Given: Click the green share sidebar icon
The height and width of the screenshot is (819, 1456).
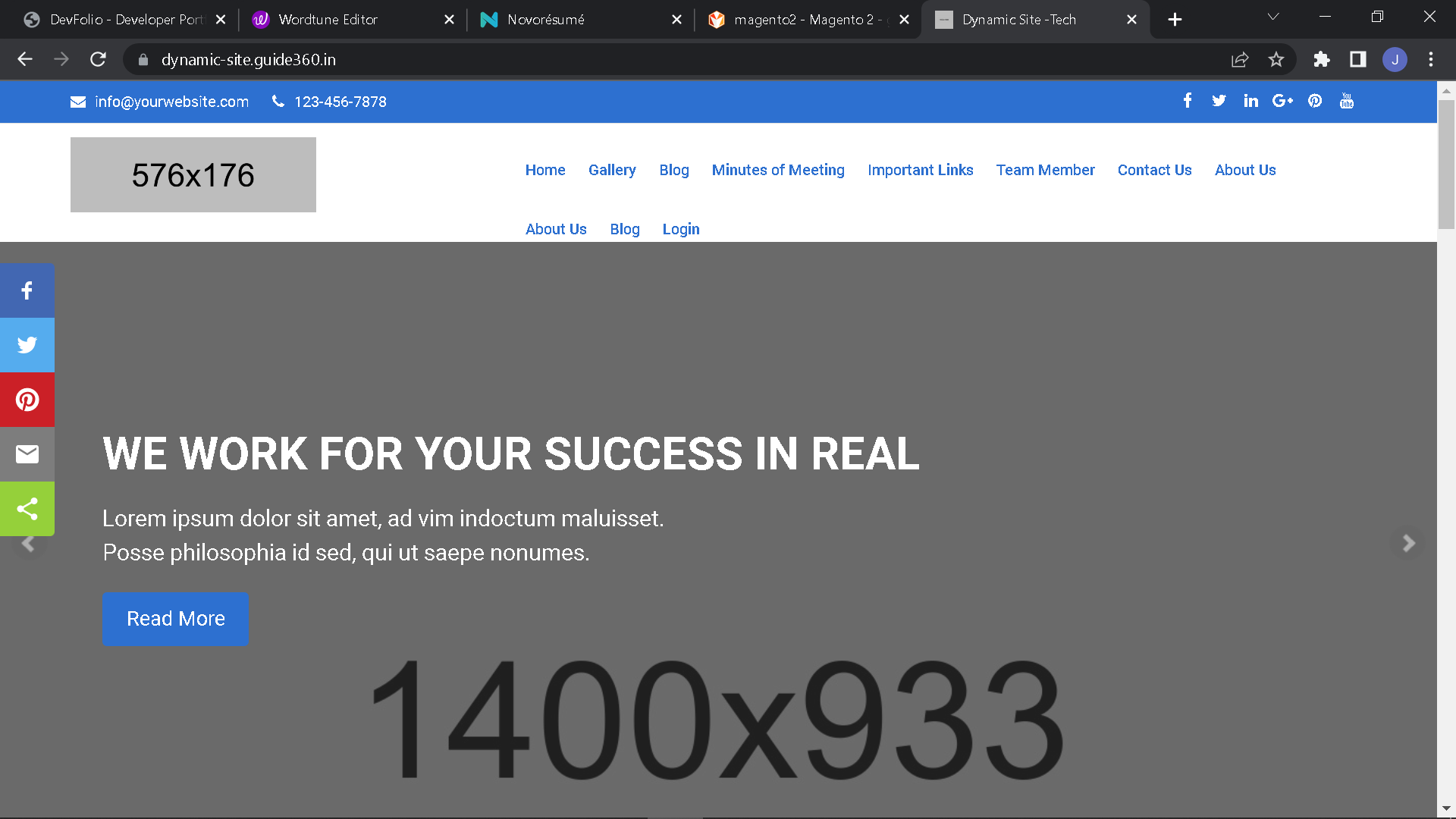Looking at the screenshot, I should (27, 509).
